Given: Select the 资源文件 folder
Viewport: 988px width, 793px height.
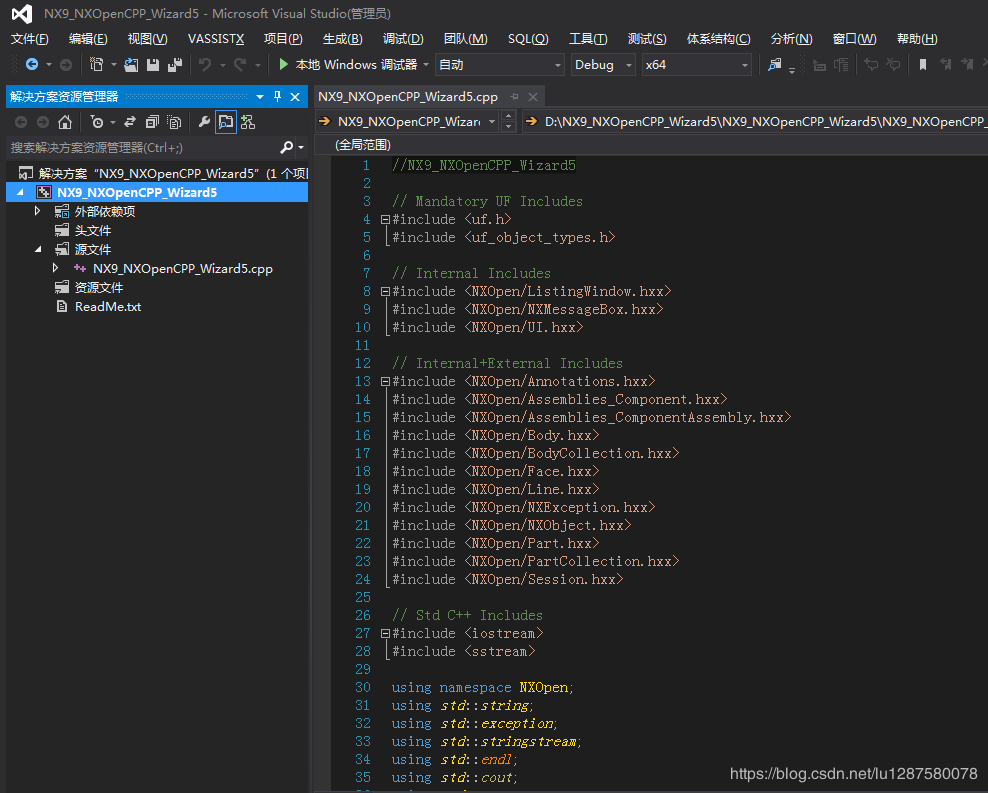Looking at the screenshot, I should (x=99, y=288).
